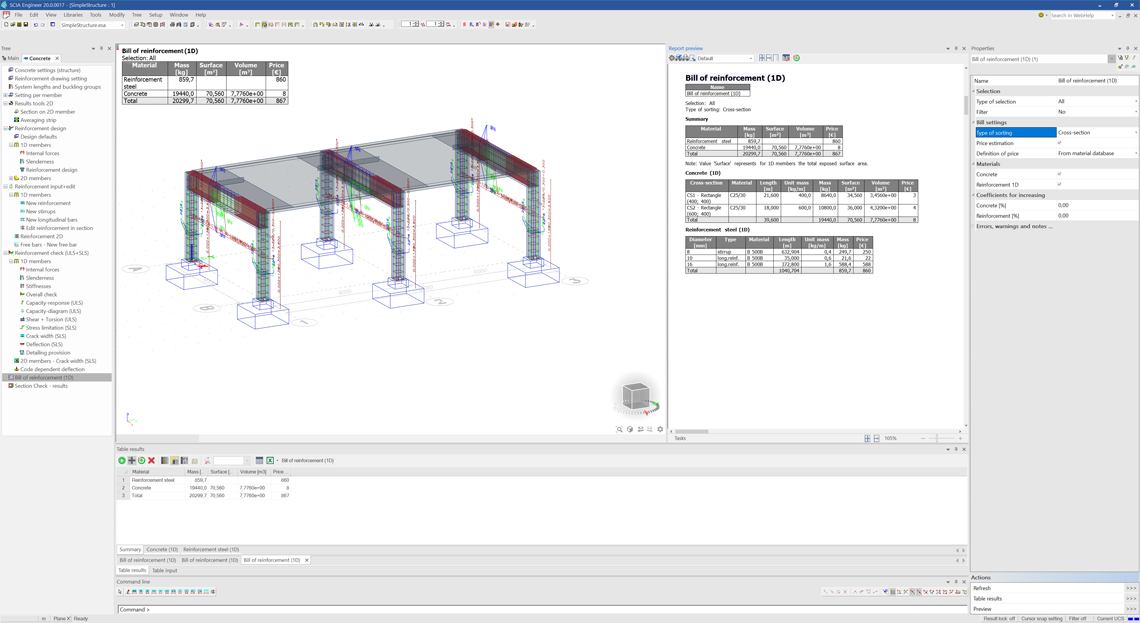The height and width of the screenshot is (623, 1140).
Task: Click the table grid icon beside the Excel export
Action: pos(259,460)
